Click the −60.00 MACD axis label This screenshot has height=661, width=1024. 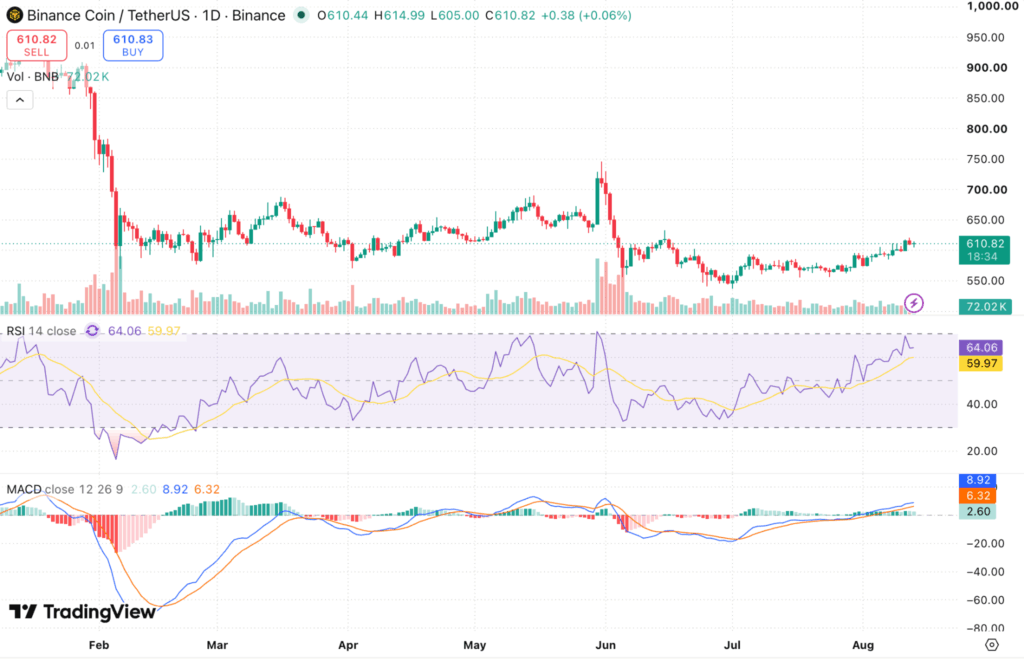click(x=985, y=600)
